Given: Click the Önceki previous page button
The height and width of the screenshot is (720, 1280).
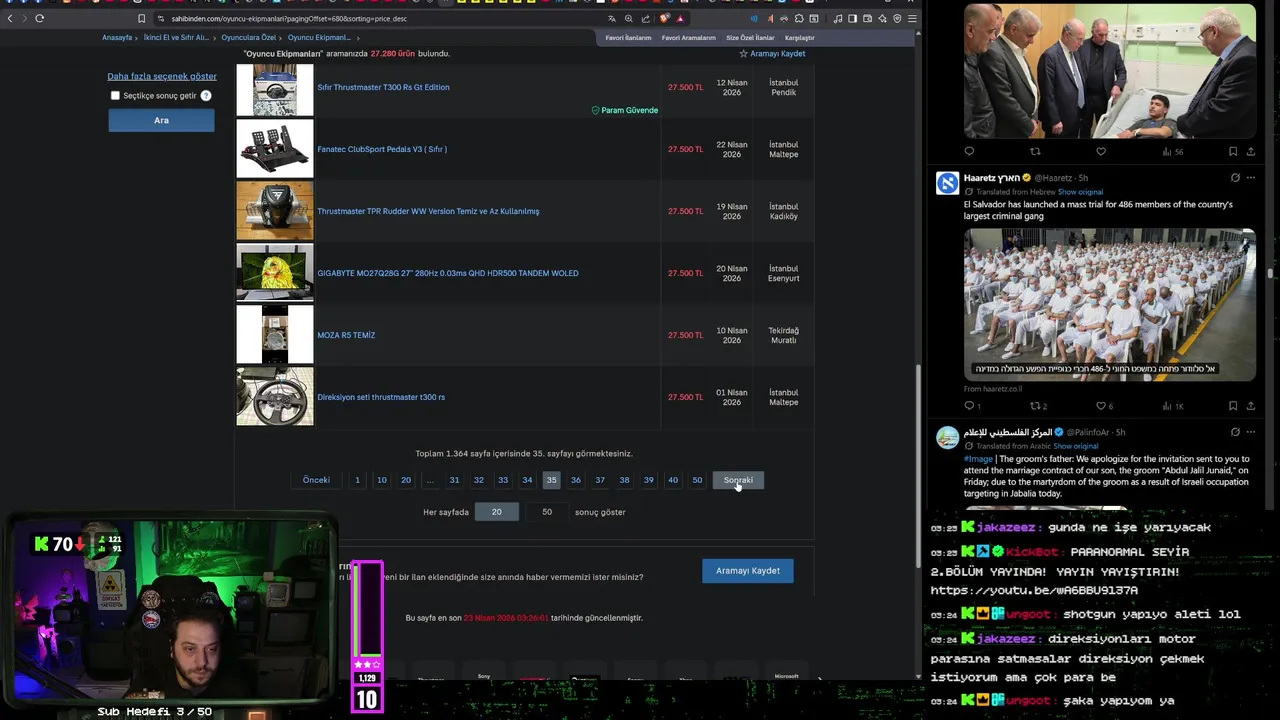Looking at the screenshot, I should point(316,480).
